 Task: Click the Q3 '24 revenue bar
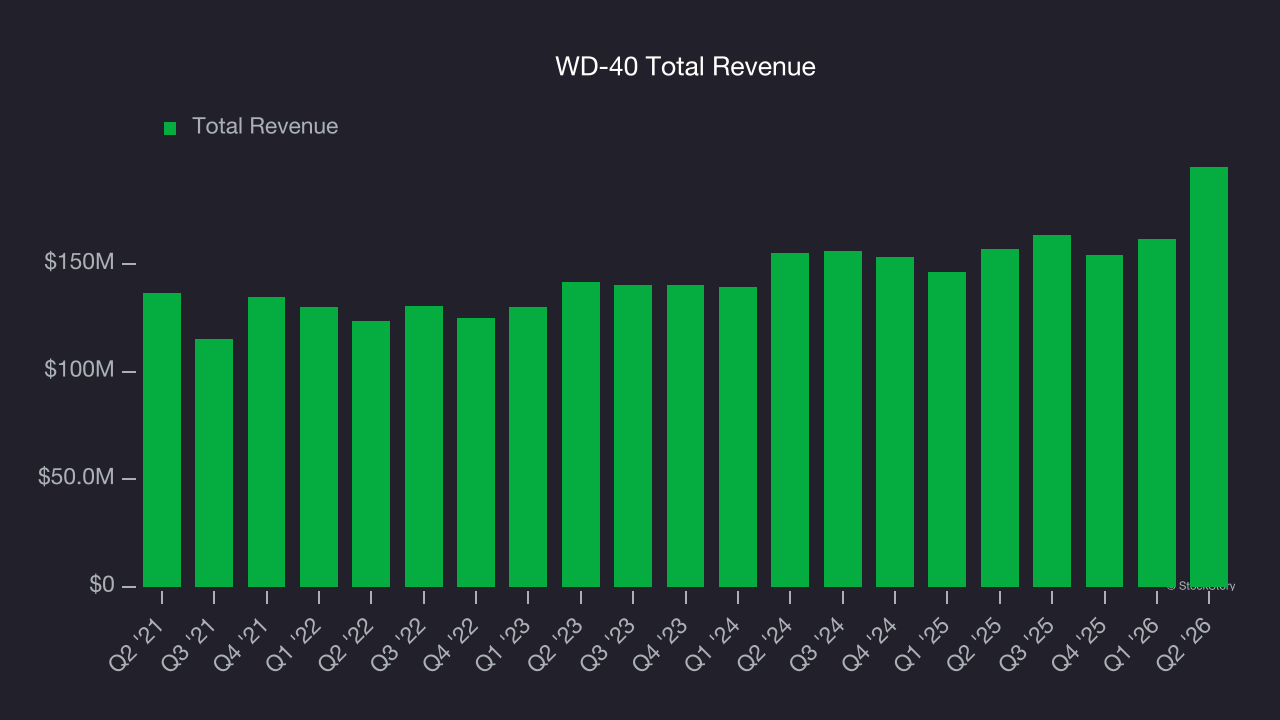click(843, 419)
